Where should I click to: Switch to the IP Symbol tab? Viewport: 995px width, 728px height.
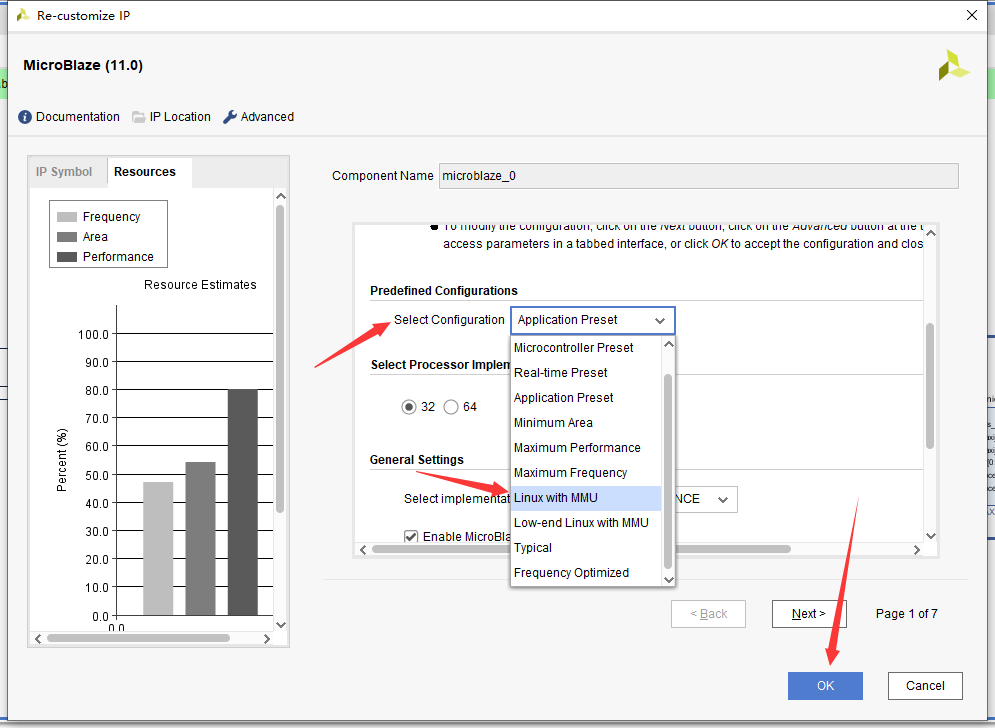coord(64,171)
